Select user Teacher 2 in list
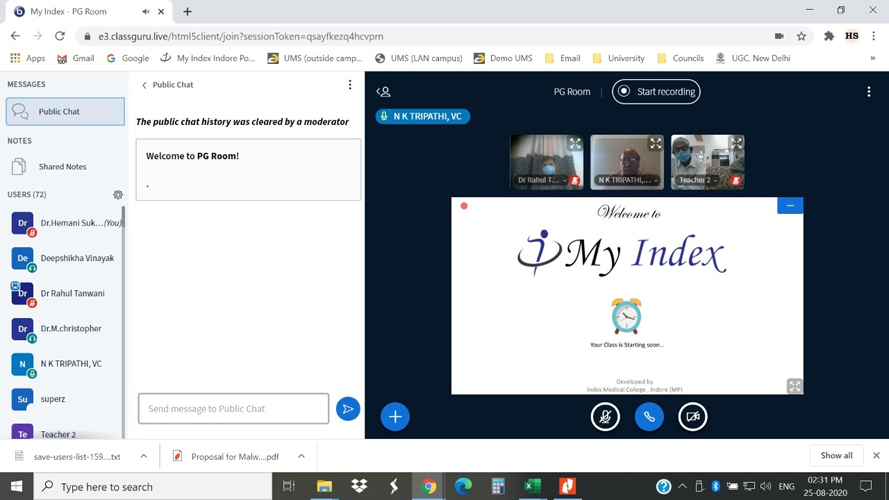This screenshot has height=500, width=889. pyautogui.click(x=65, y=430)
